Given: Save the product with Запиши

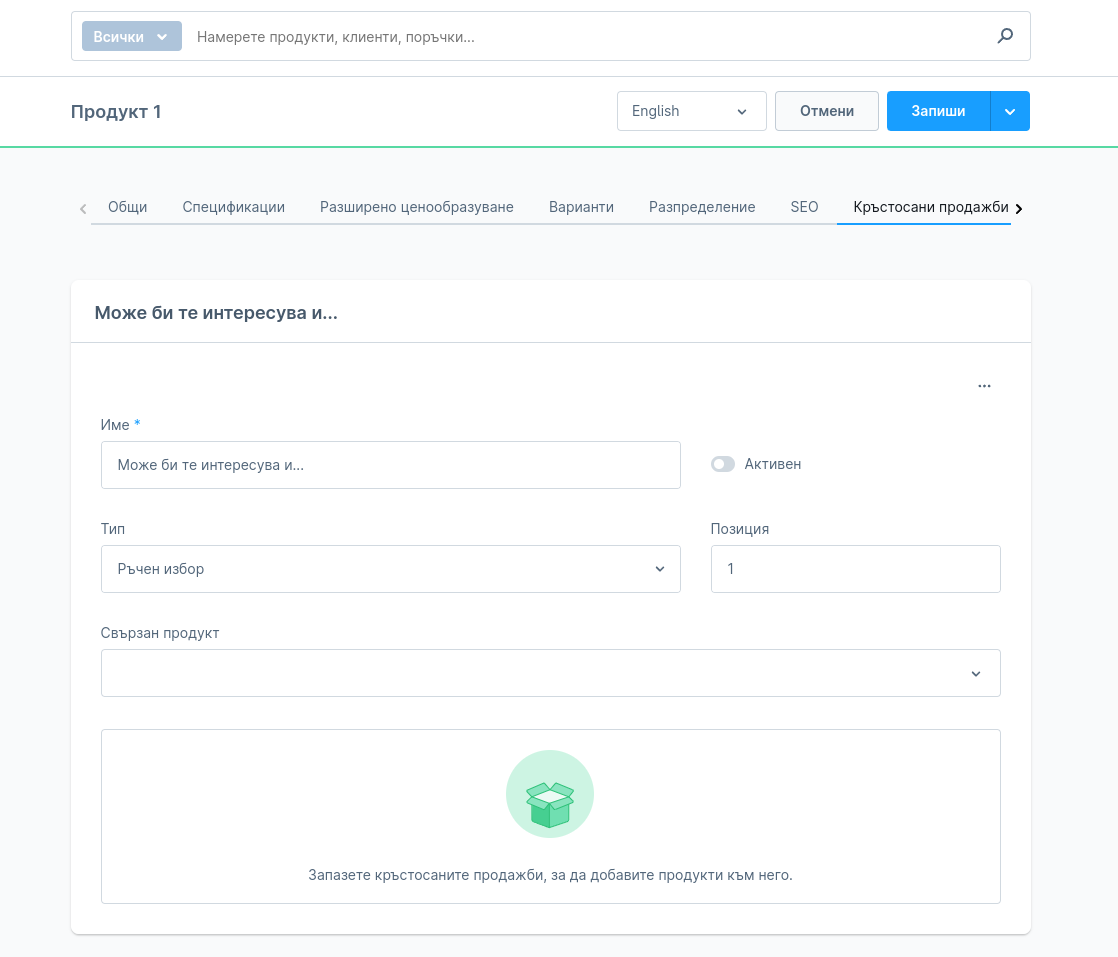Looking at the screenshot, I should tap(938, 111).
